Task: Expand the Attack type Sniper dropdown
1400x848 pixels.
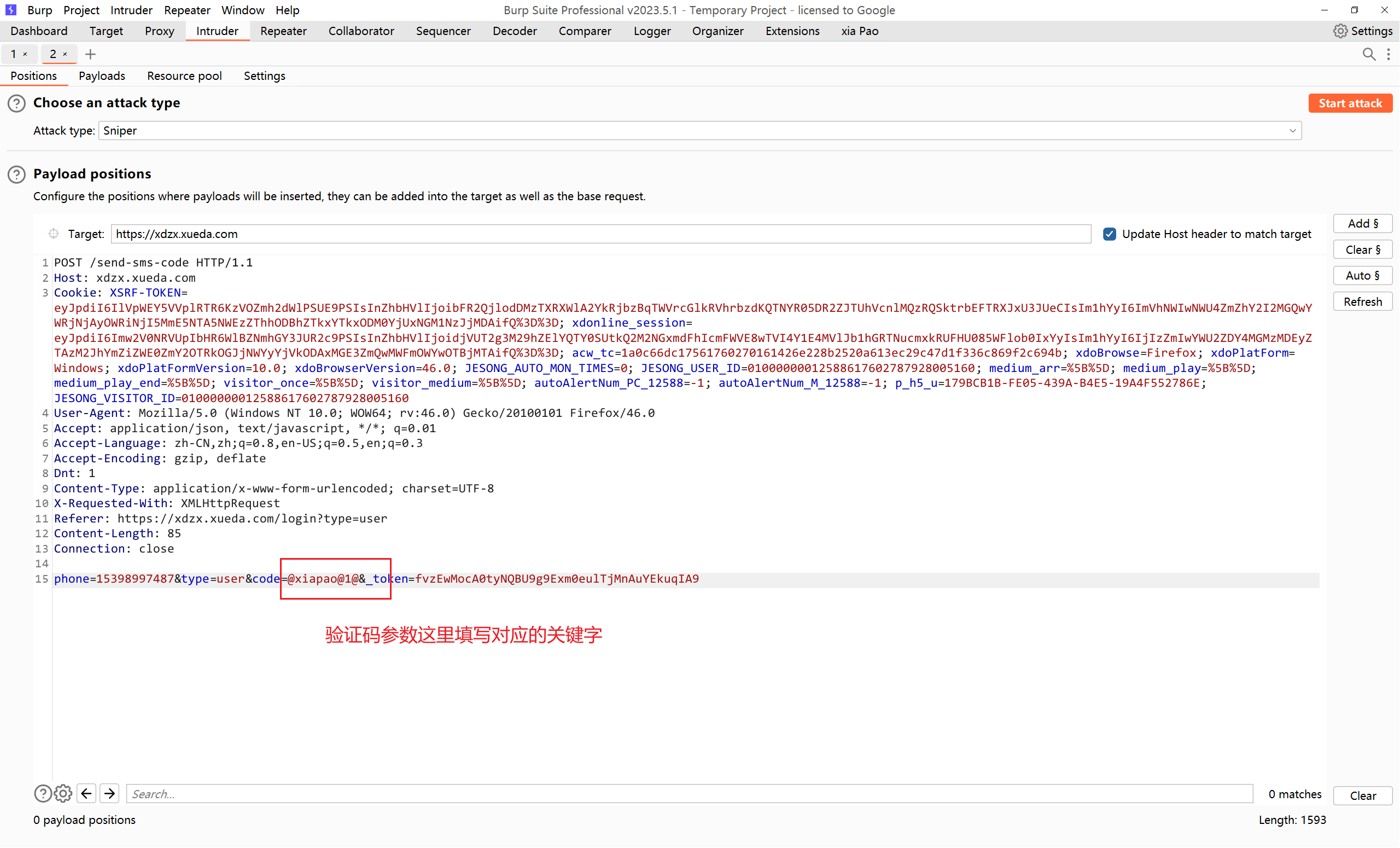Action: tap(1292, 131)
